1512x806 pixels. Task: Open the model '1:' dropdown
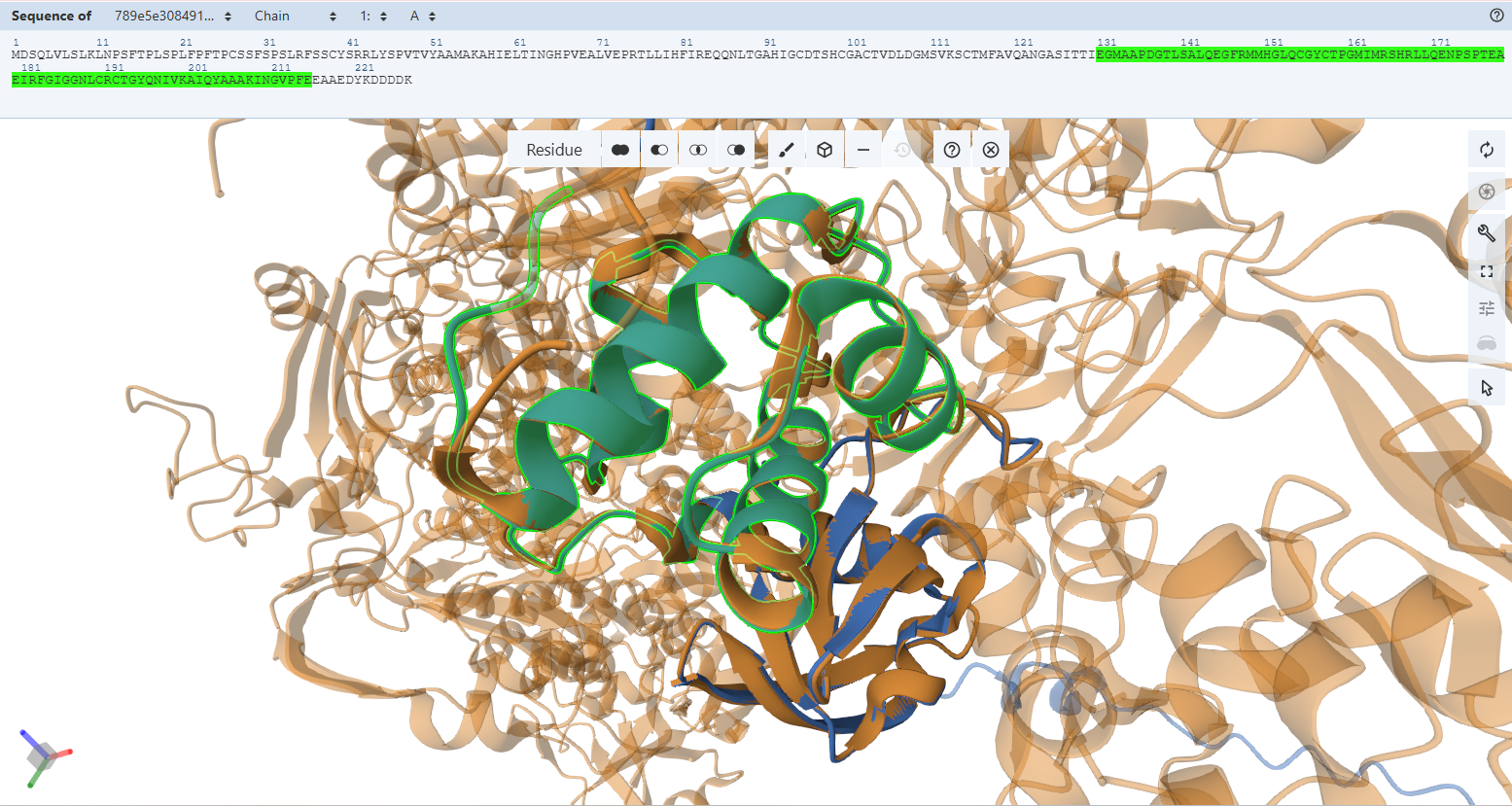(373, 17)
